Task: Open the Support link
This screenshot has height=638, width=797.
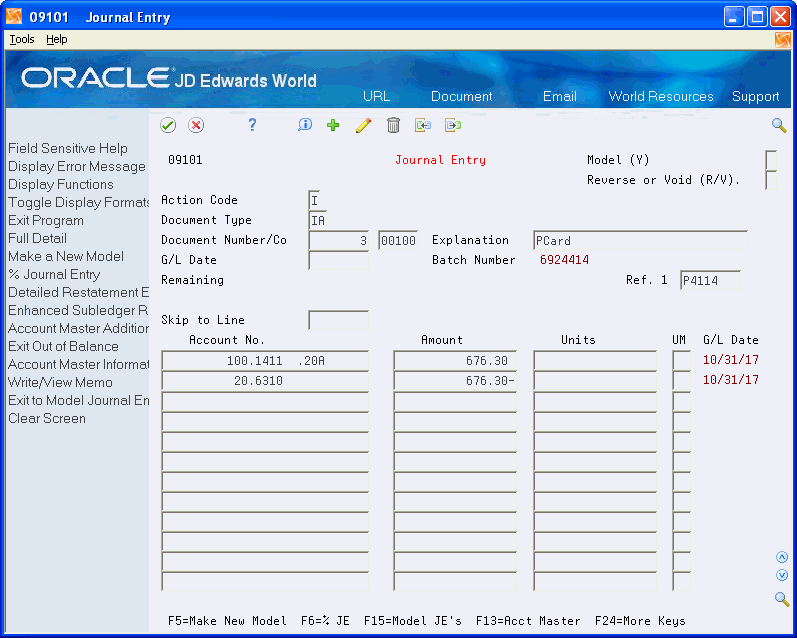Action: click(x=755, y=96)
